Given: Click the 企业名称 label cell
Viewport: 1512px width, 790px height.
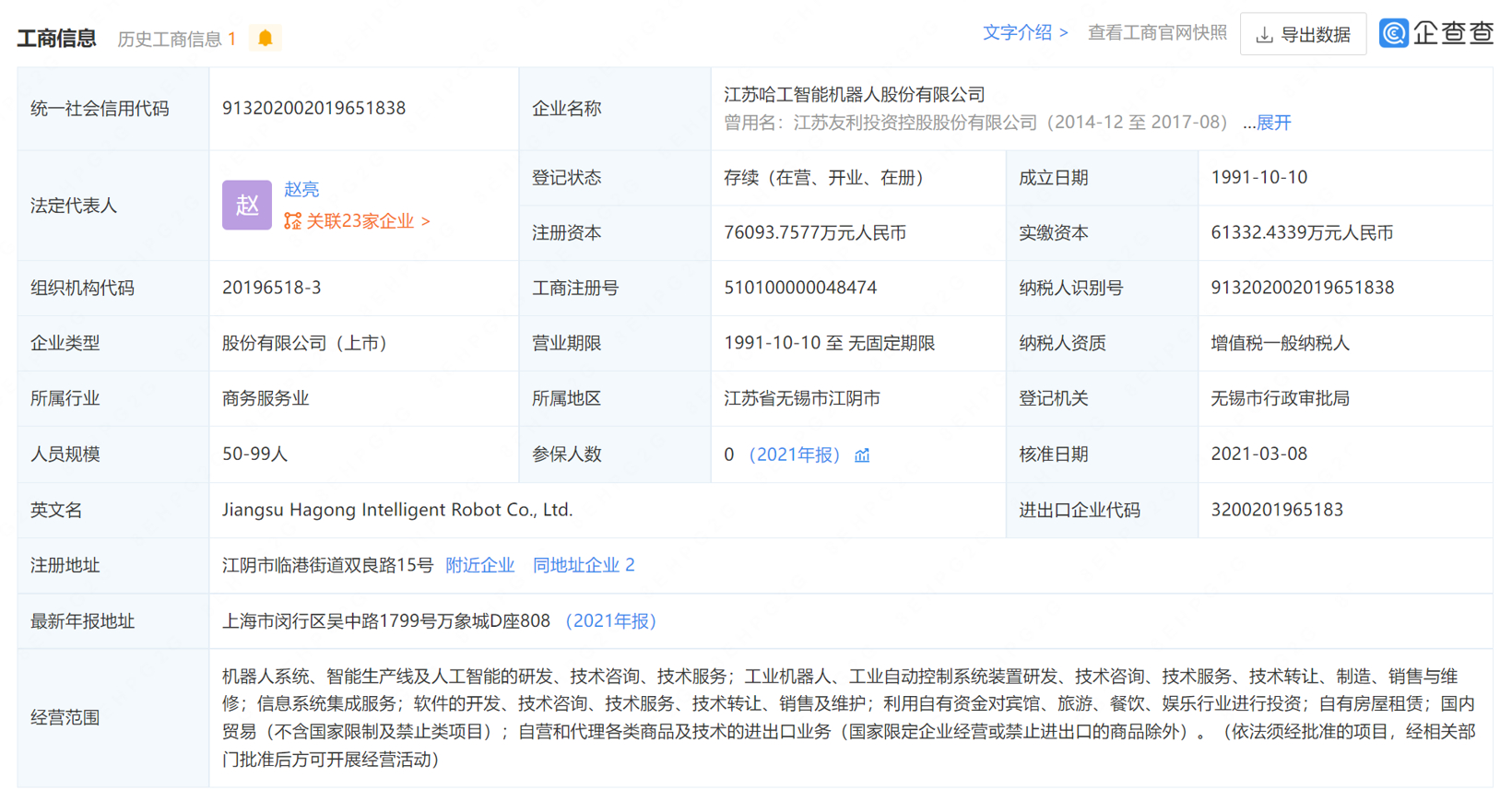Looking at the screenshot, I should pos(615,109).
